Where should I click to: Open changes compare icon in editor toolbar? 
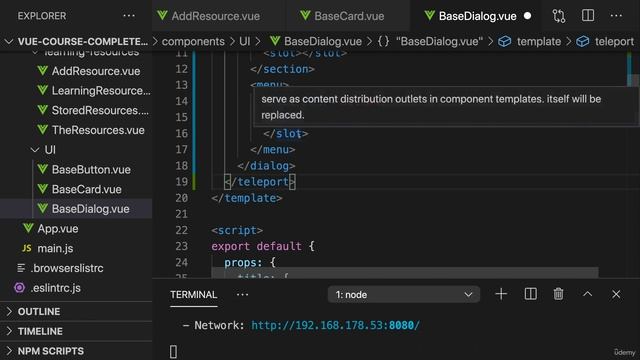point(559,16)
